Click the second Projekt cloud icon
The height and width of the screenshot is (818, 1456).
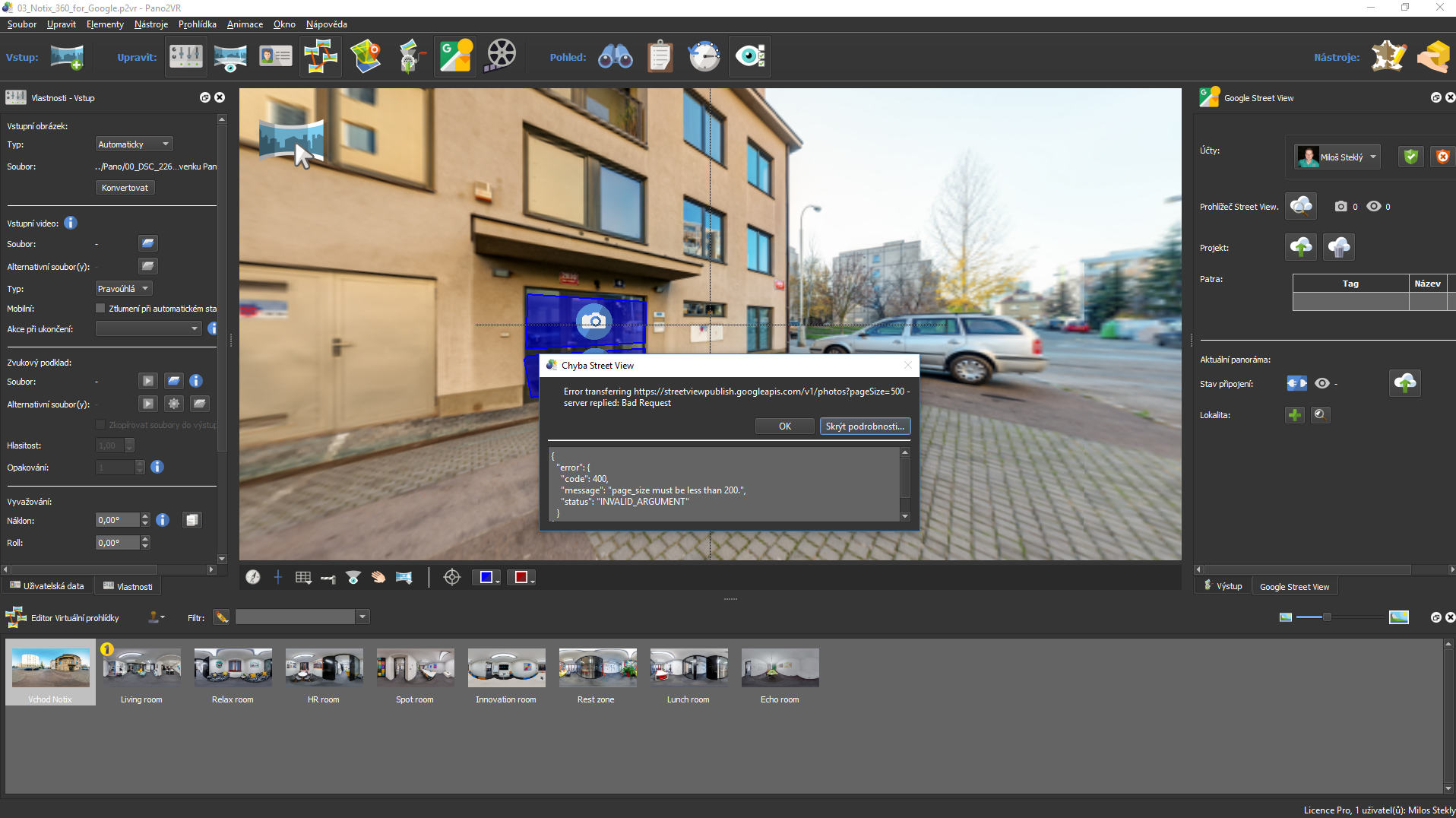[1339, 247]
